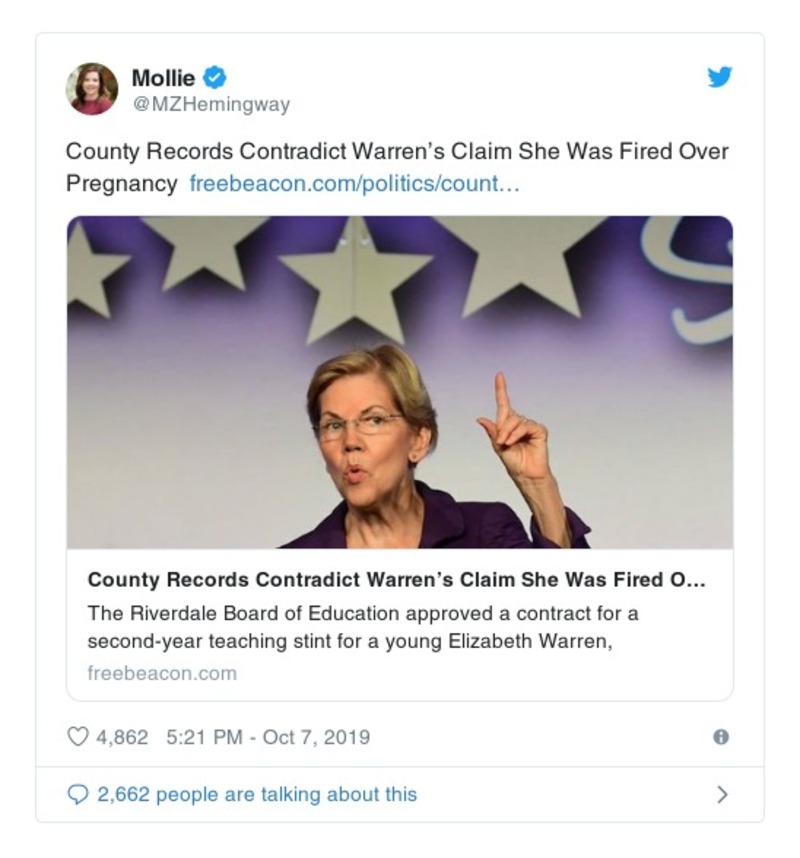Click the grey freebeacon.com card domain
The width and height of the screenshot is (800, 858).
point(162,673)
